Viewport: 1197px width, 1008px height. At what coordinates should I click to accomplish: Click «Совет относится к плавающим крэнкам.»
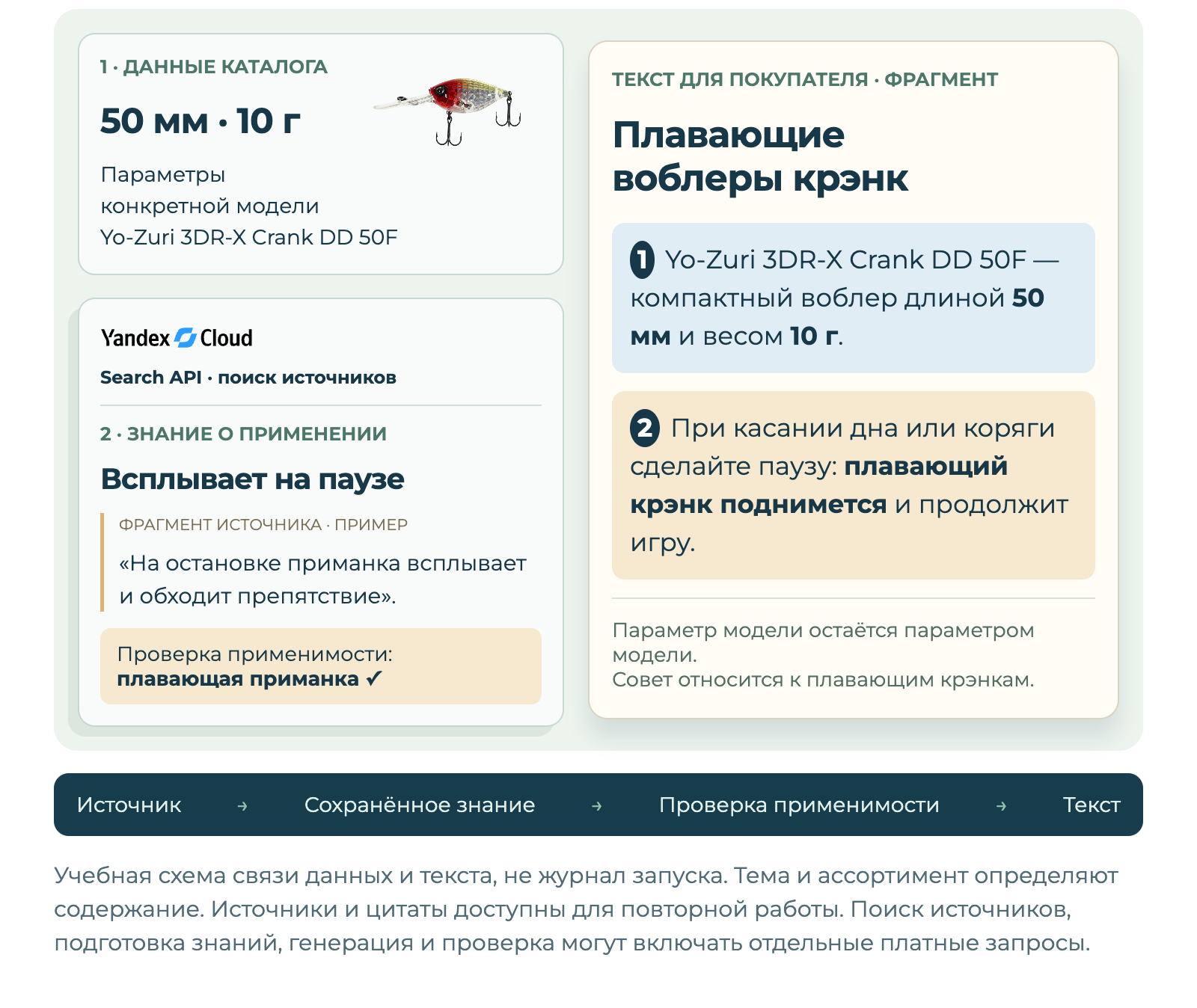(x=823, y=680)
